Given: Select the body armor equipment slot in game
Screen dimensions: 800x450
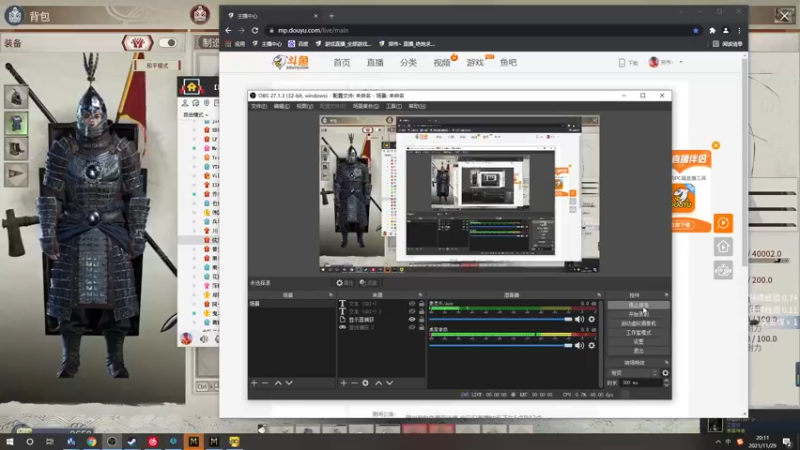Looking at the screenshot, I should coord(16,123).
